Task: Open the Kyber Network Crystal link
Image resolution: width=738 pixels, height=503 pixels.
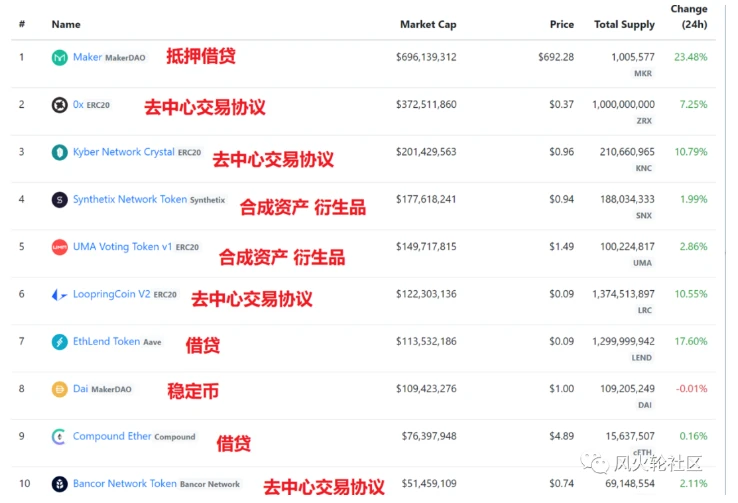Action: tap(123, 152)
